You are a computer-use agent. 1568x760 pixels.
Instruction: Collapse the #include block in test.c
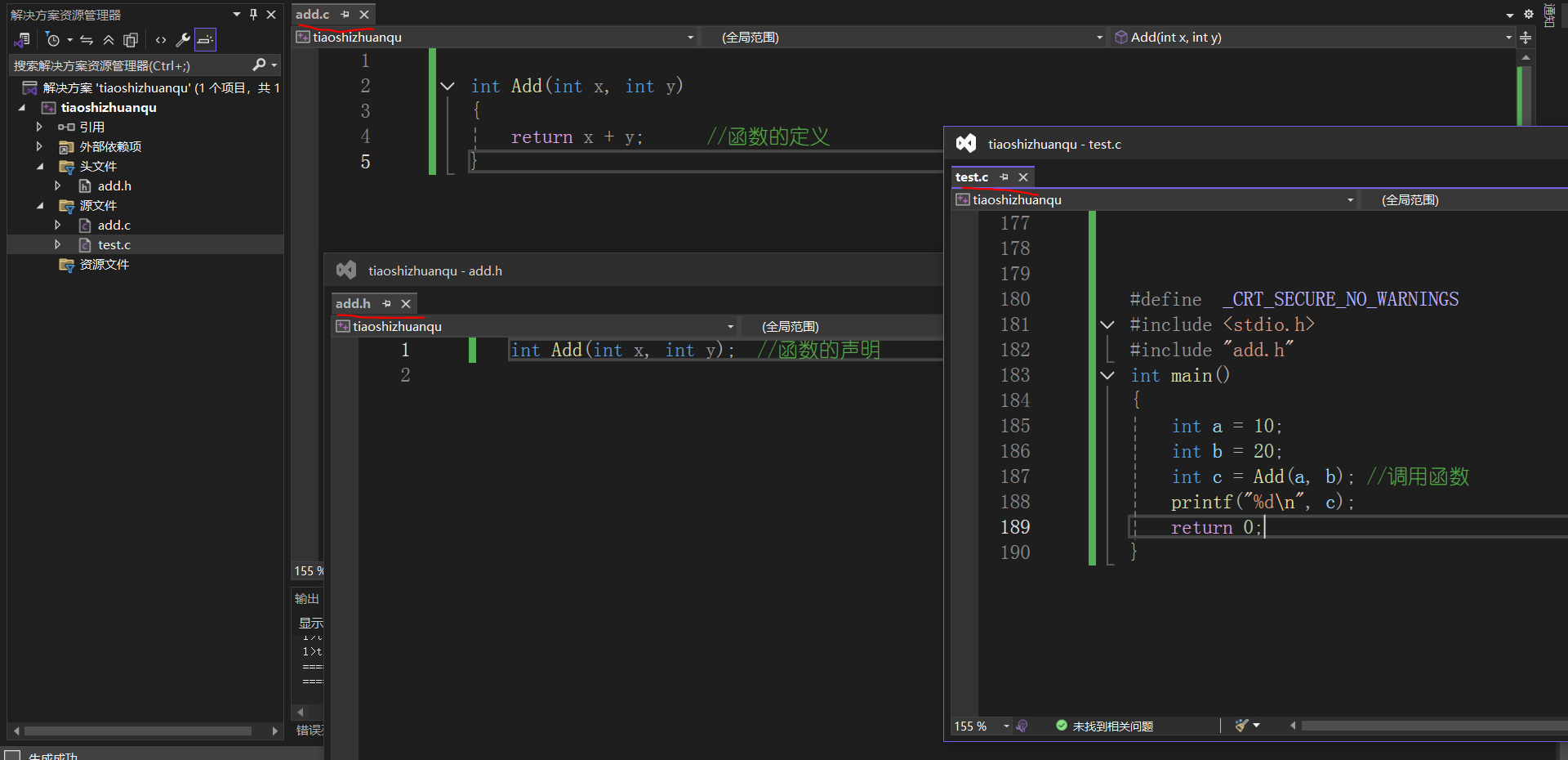tap(1107, 324)
